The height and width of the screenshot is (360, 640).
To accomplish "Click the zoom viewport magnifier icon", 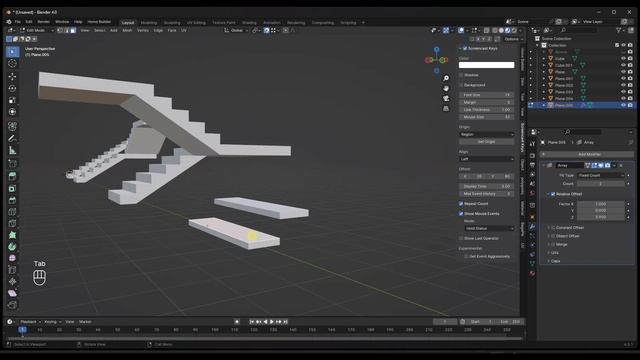I will [446, 78].
